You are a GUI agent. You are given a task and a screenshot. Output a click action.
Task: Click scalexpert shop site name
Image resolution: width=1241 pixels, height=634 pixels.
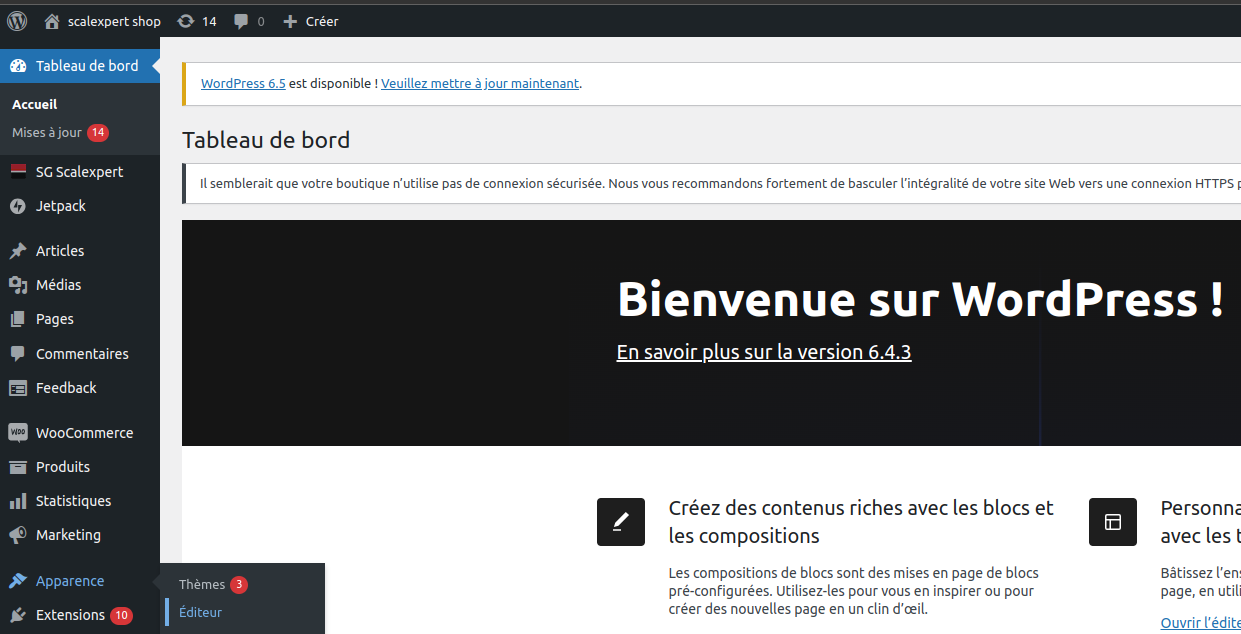pos(114,21)
